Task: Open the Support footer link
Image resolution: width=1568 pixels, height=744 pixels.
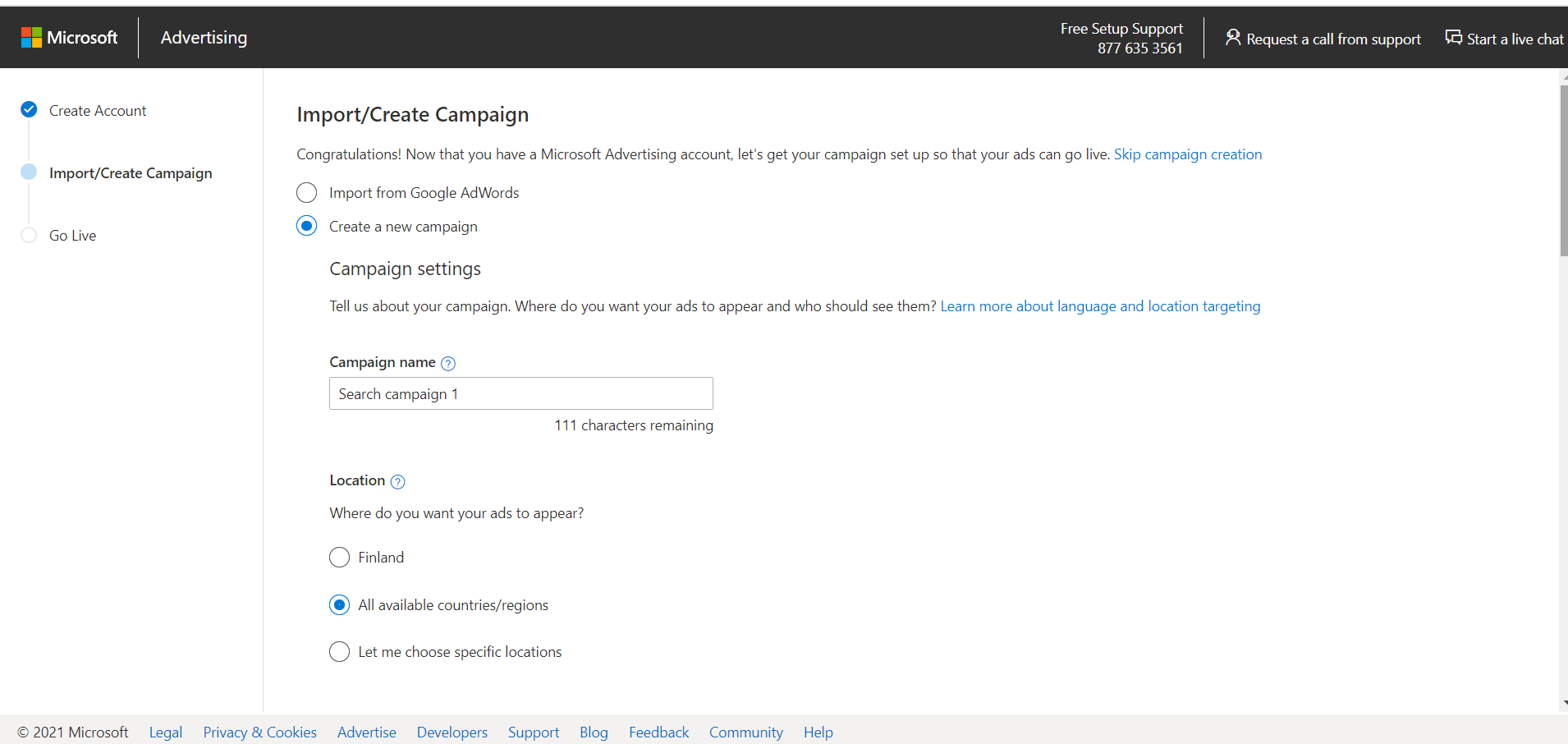Action: (534, 733)
